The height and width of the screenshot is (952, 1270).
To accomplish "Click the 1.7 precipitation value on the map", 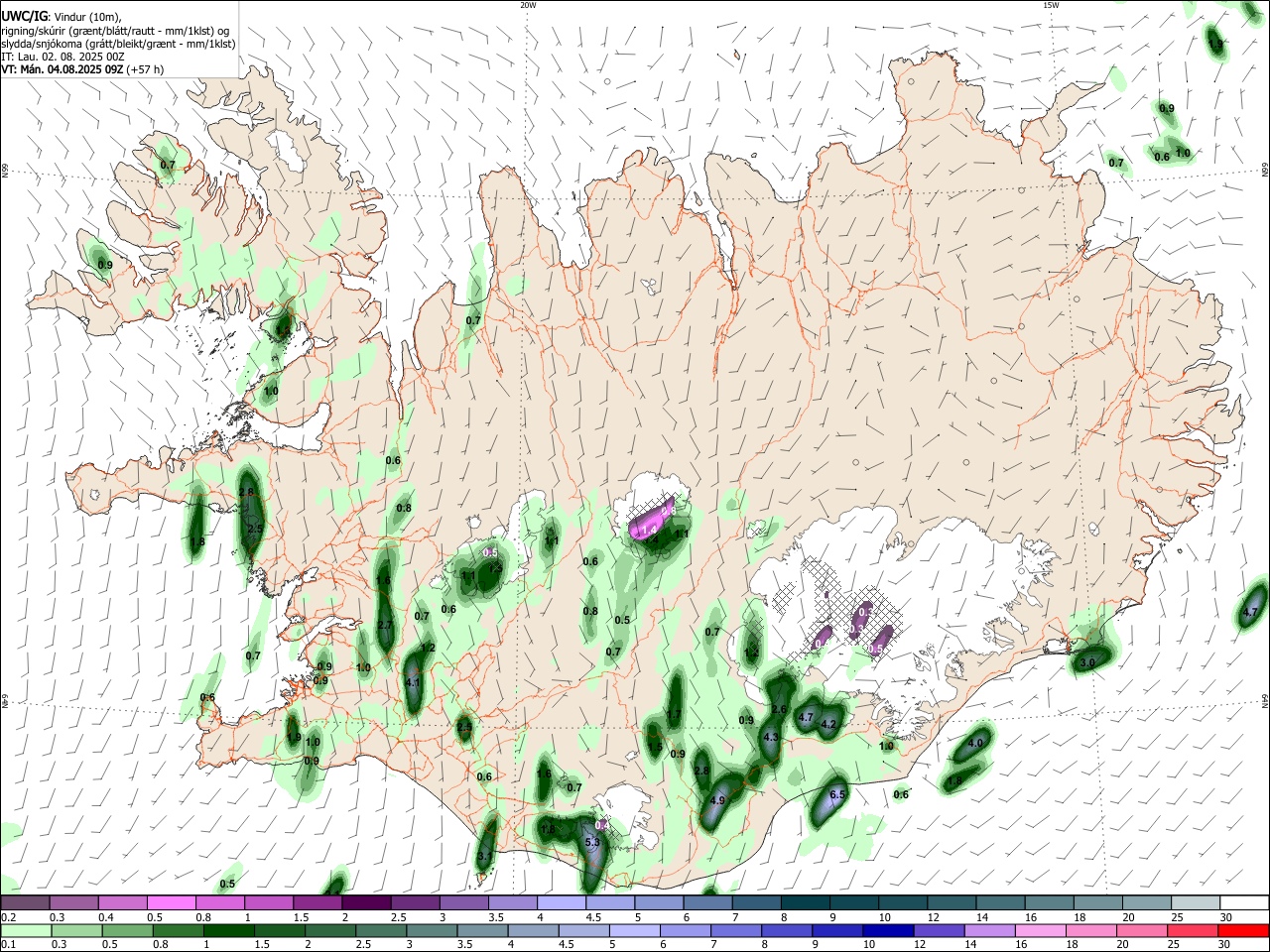I will tap(674, 715).
